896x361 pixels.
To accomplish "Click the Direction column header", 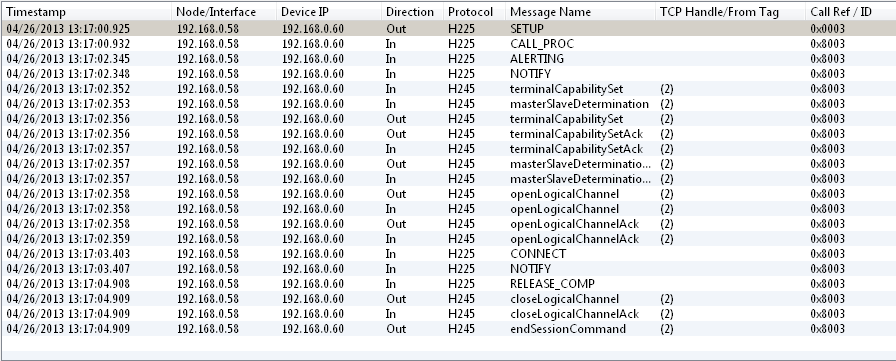I will coord(413,12).
